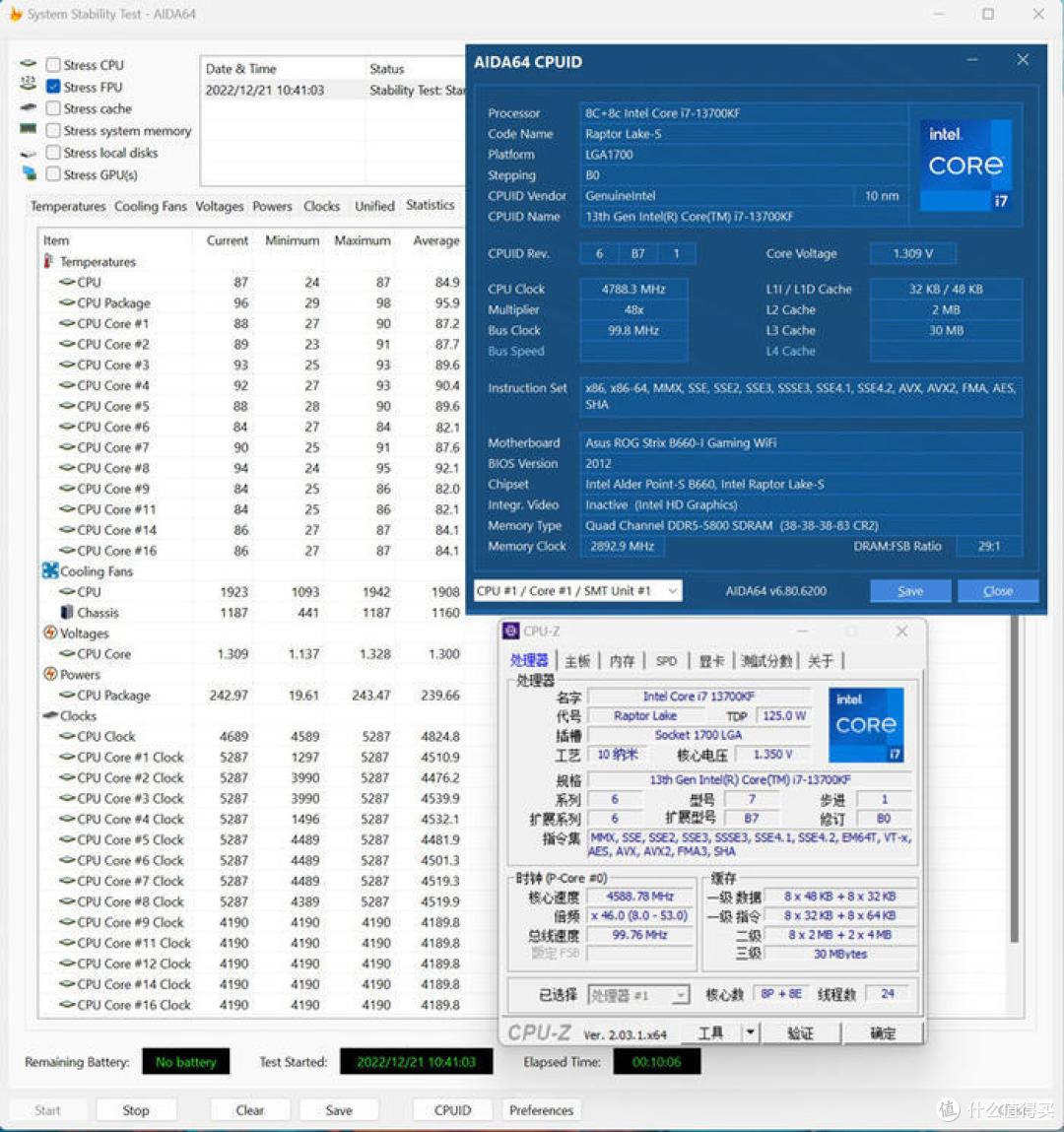
Task: Click the 工具 button in CPU-Z
Action: [711, 1032]
